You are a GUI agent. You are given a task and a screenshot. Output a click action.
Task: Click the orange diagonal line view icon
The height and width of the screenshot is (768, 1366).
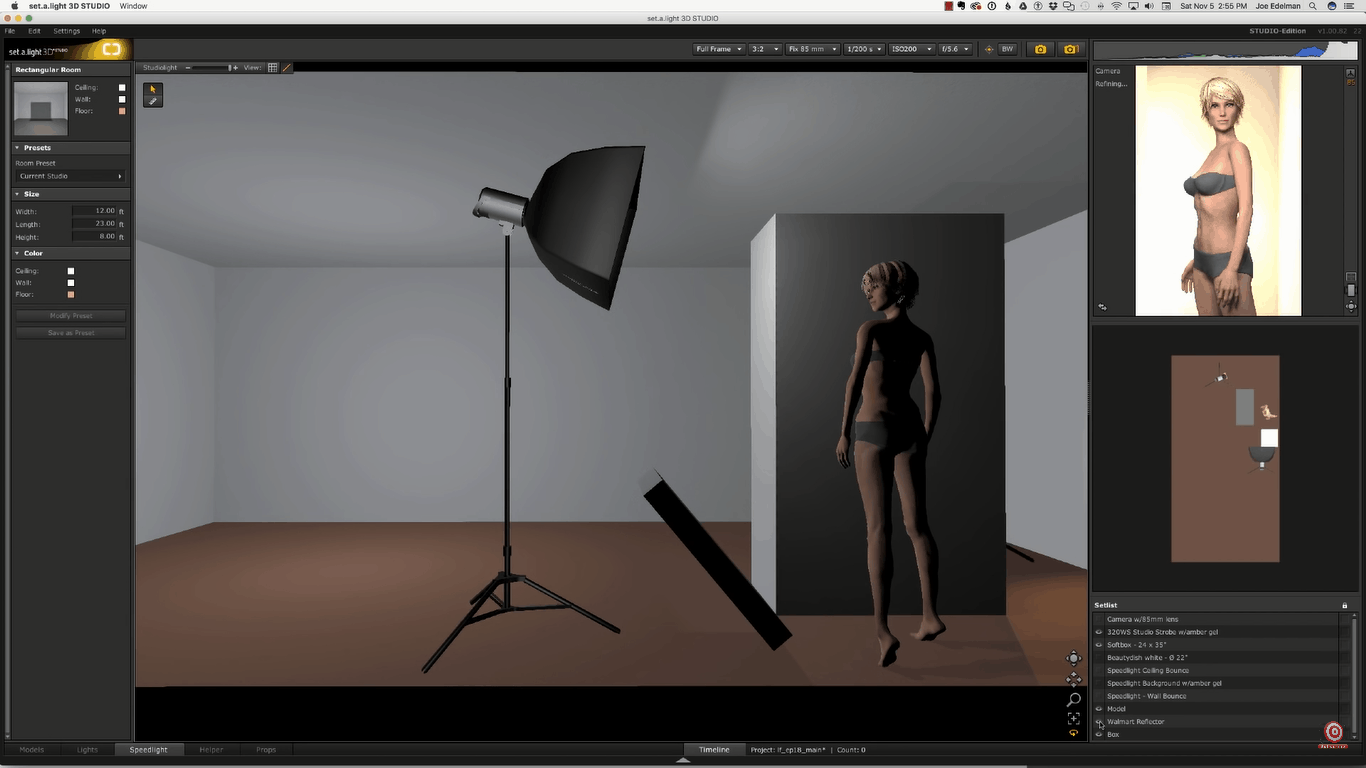[x=287, y=68]
